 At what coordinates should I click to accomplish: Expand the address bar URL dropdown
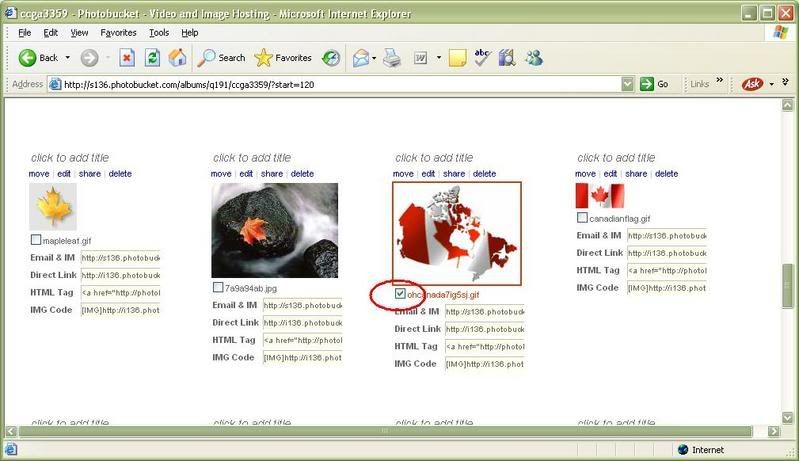[627, 84]
